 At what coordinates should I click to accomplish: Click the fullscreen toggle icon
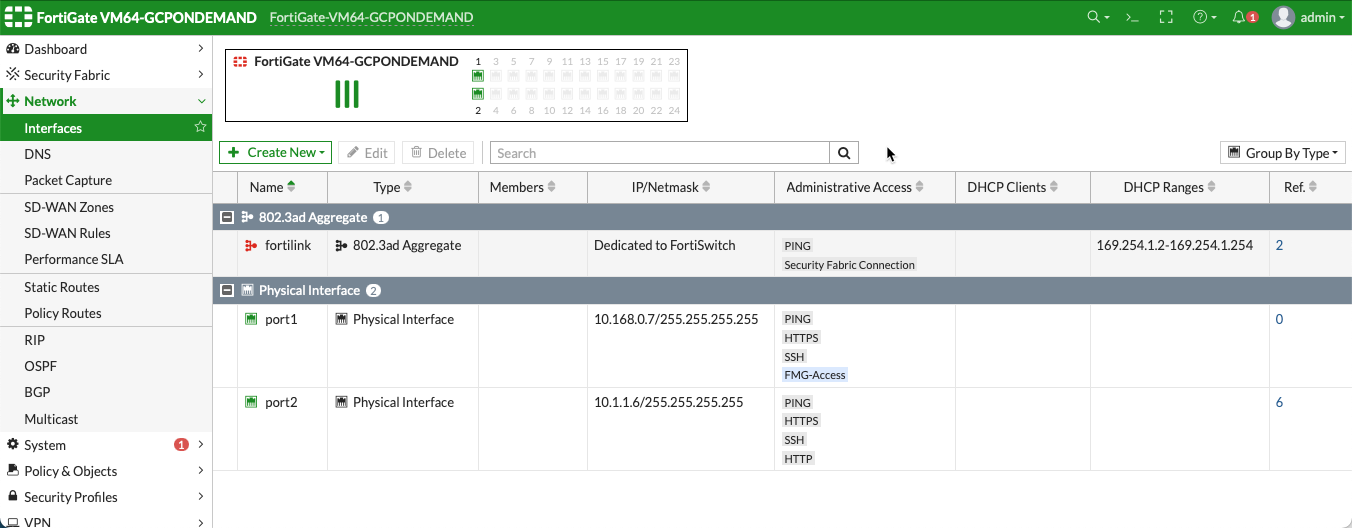1165,17
